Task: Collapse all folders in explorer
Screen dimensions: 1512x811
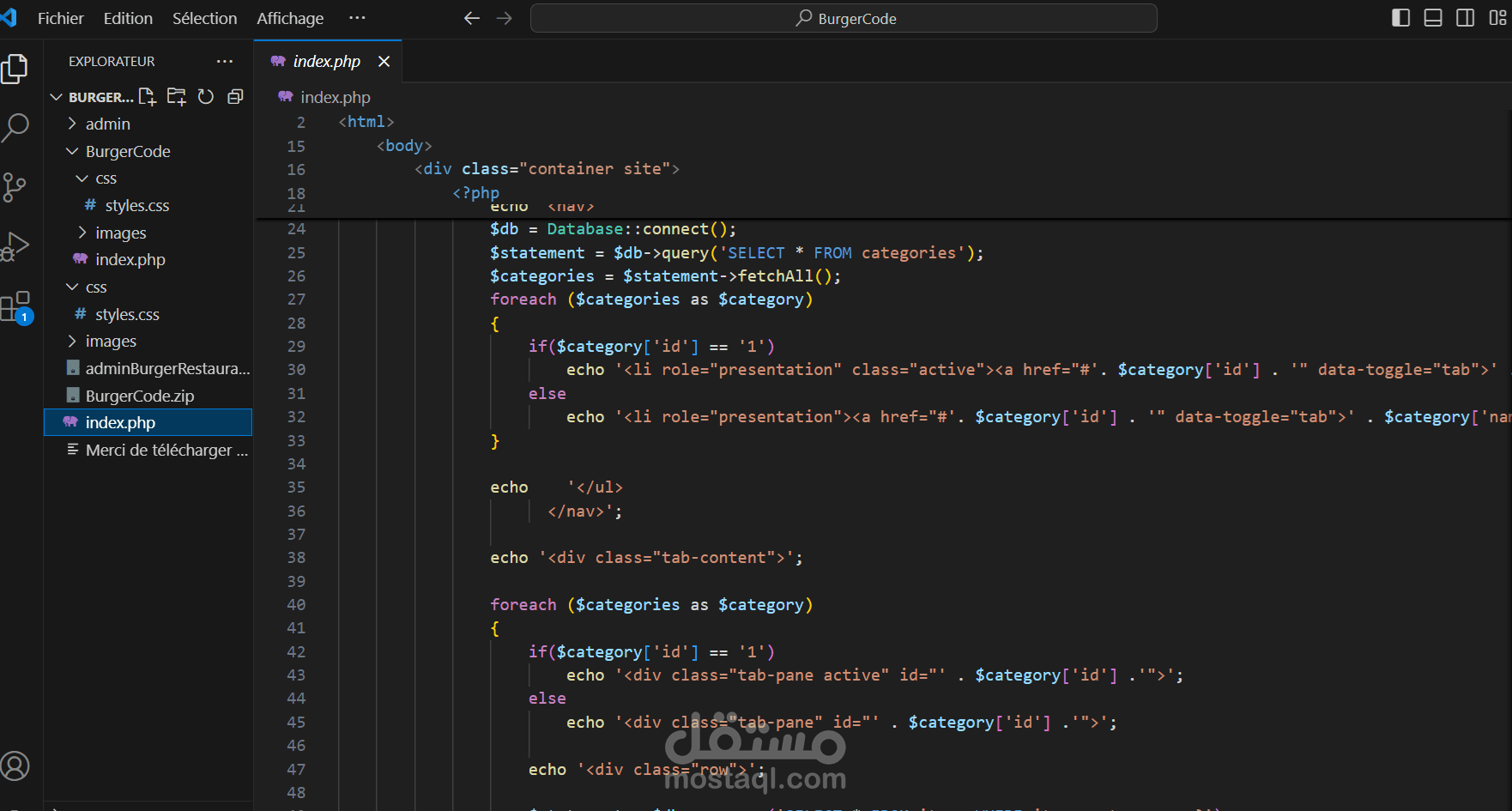Action: coord(235,97)
